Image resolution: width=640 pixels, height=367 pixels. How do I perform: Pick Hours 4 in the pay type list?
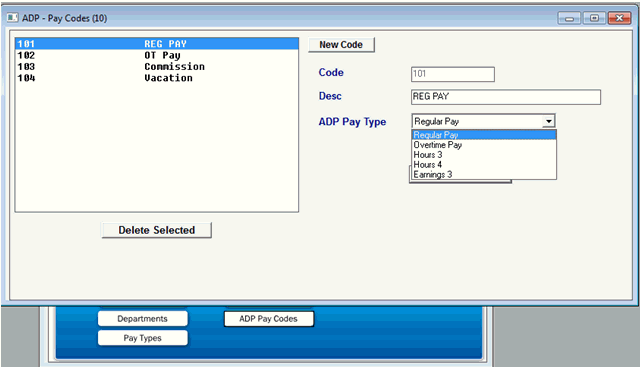484,165
